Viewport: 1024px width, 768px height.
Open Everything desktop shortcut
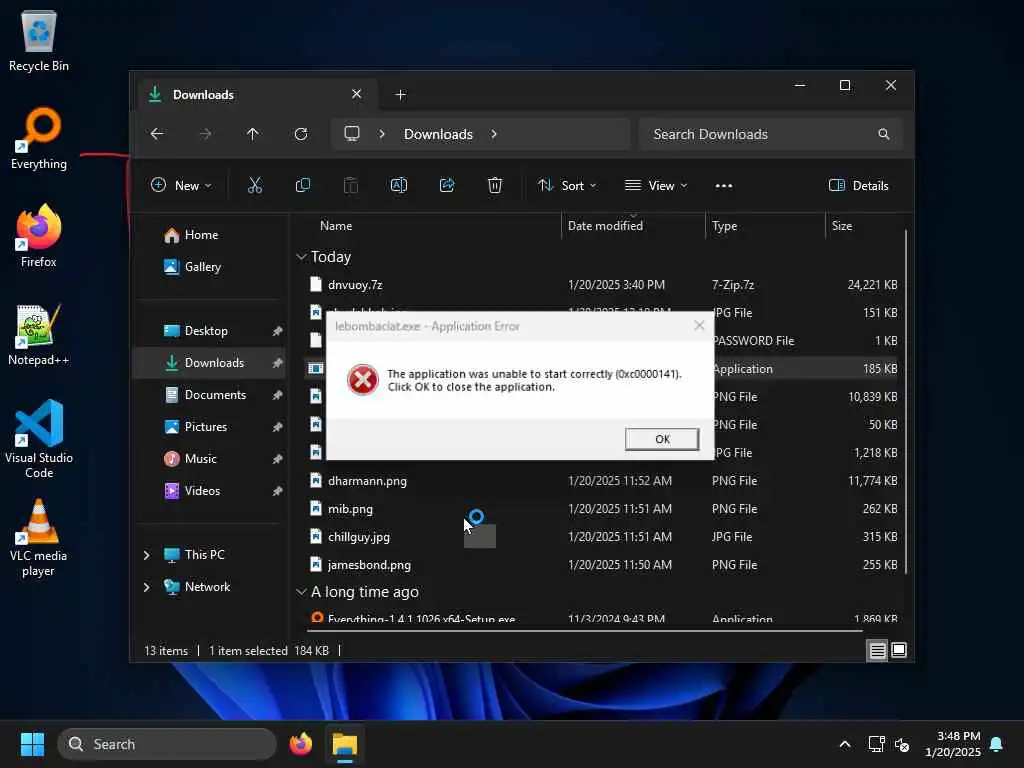[39, 138]
